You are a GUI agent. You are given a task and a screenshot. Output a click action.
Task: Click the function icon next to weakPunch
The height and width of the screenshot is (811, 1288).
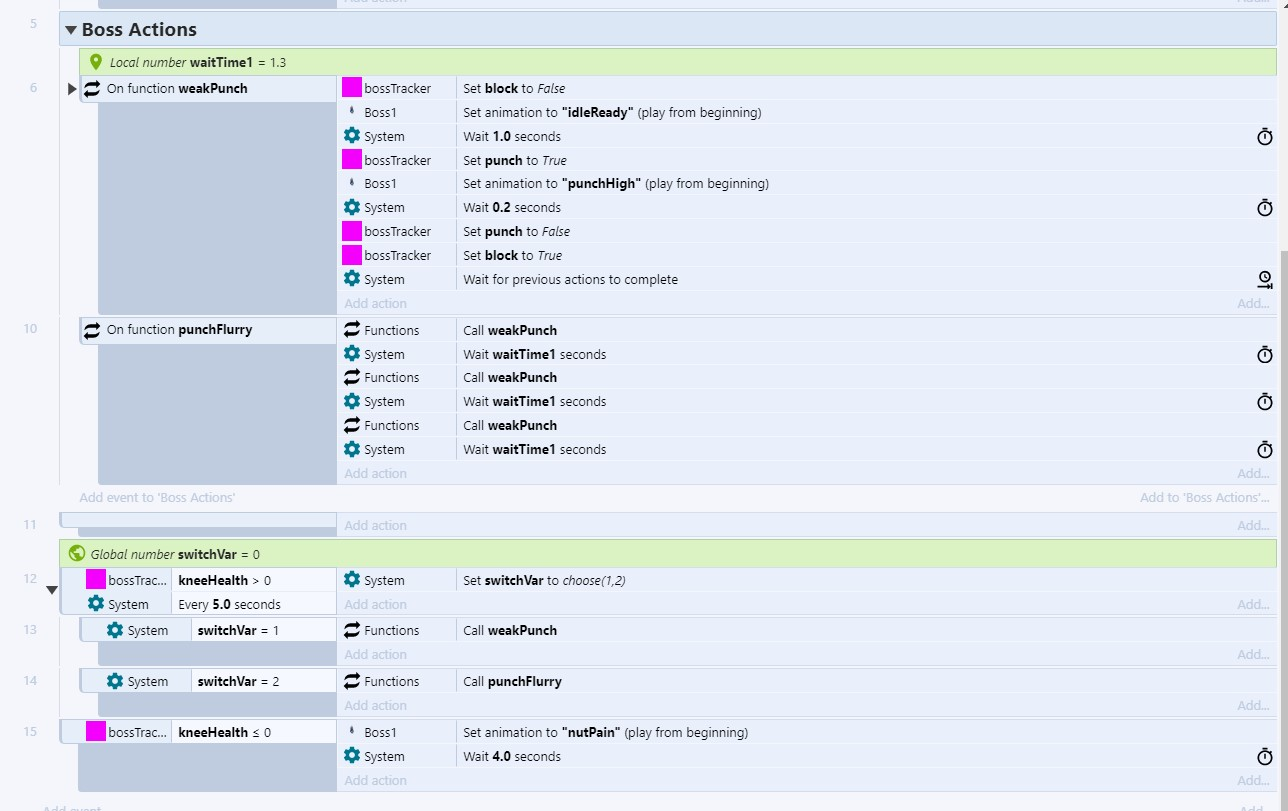click(x=92, y=88)
